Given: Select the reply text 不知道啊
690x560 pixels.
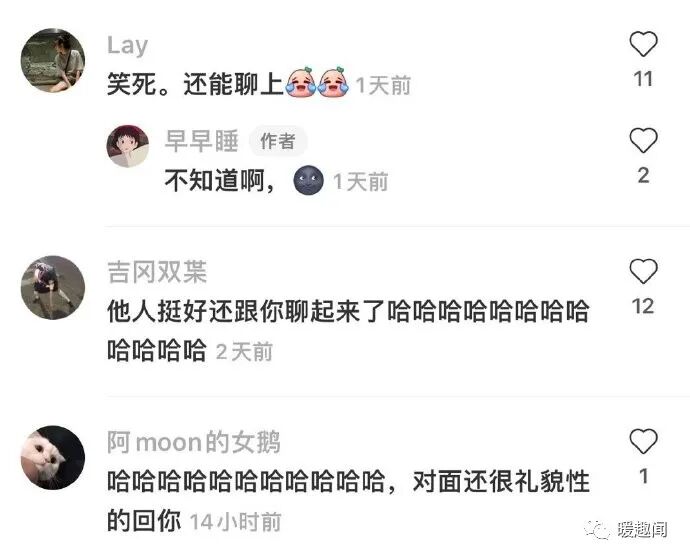Looking at the screenshot, I should tap(215, 180).
